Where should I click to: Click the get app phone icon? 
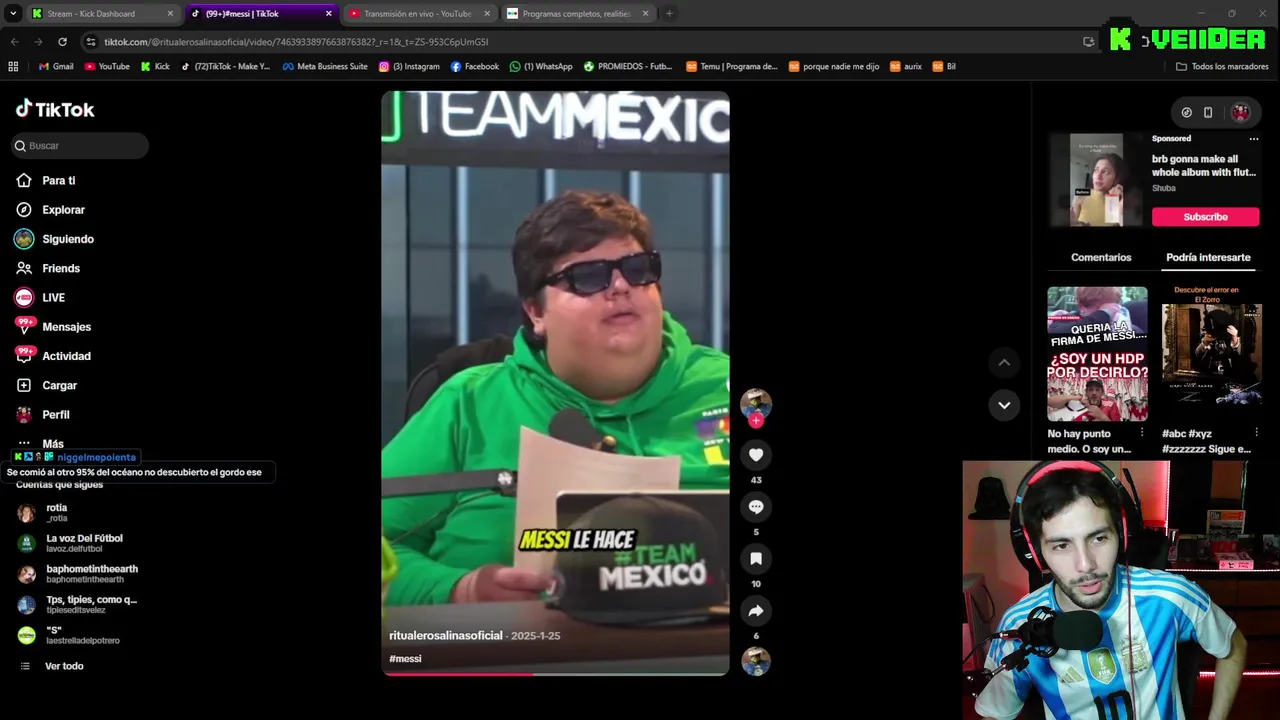(1208, 113)
